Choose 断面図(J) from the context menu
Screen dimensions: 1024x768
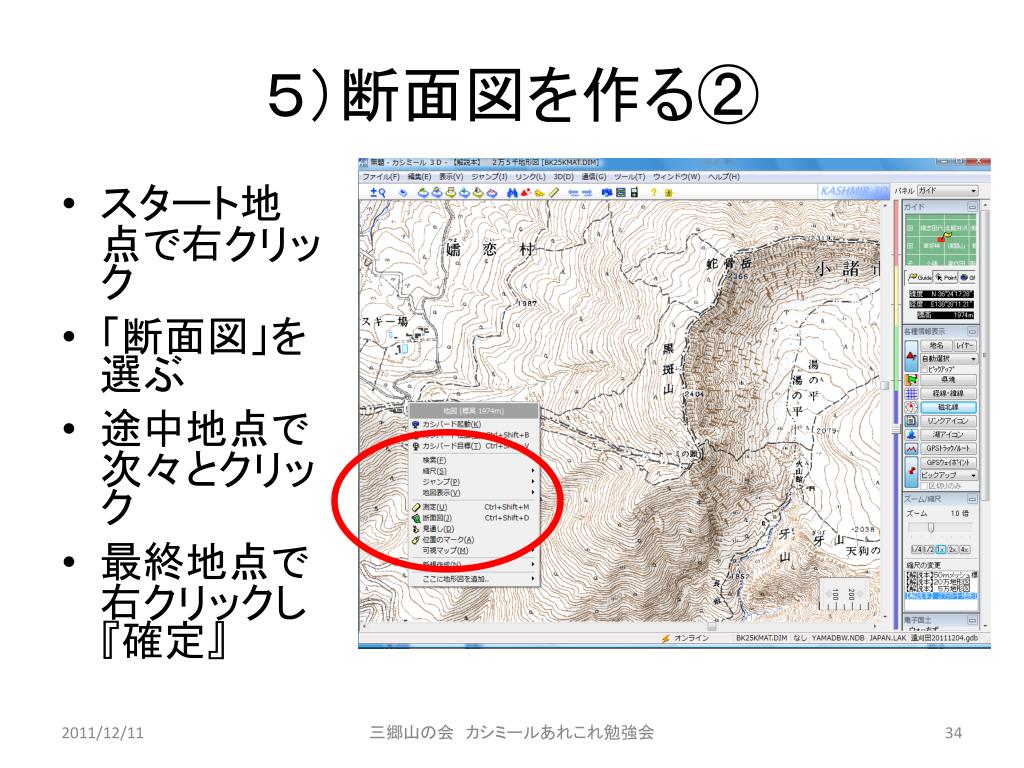coord(474,518)
